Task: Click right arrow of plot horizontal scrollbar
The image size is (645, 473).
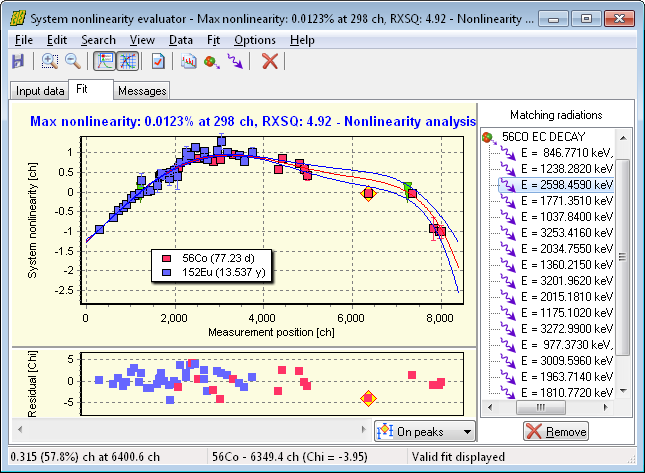Action: click(363, 429)
